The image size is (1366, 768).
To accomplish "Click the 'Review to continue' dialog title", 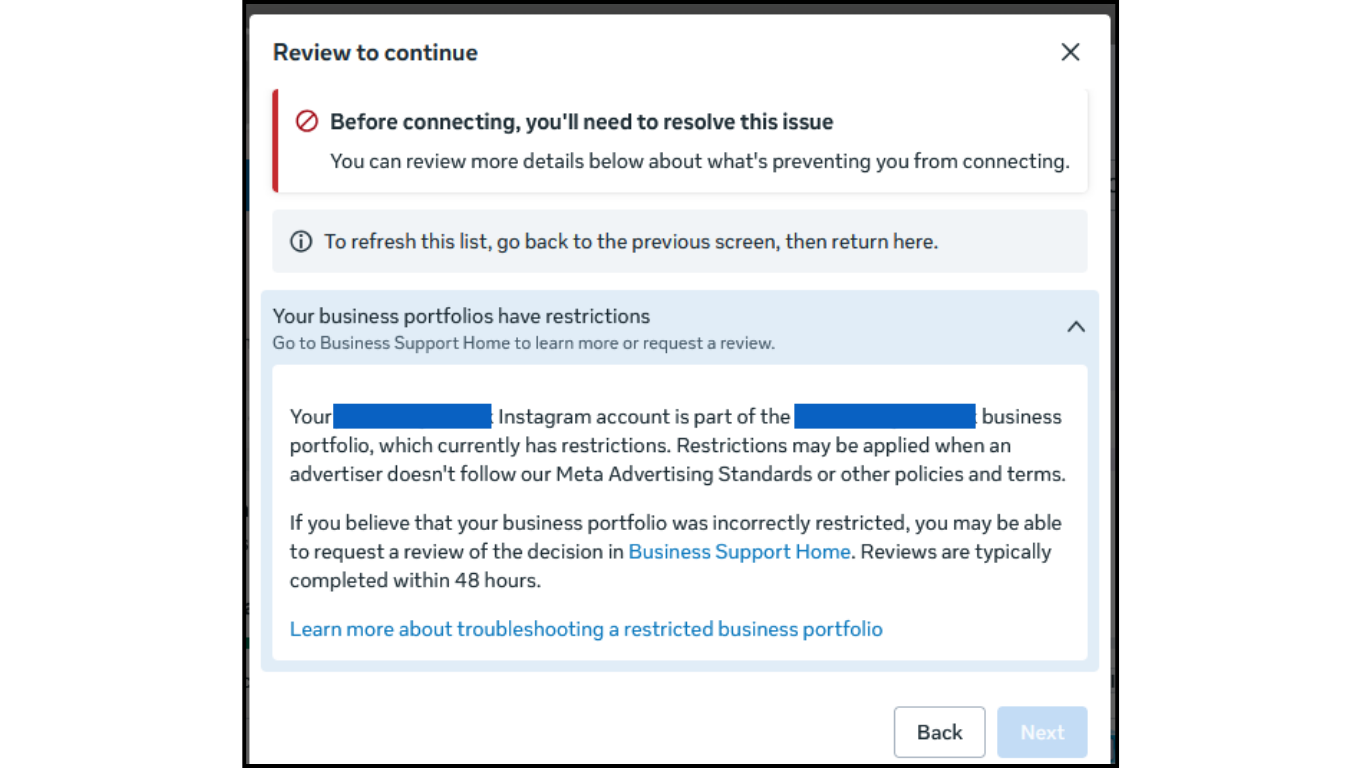I will (x=375, y=53).
